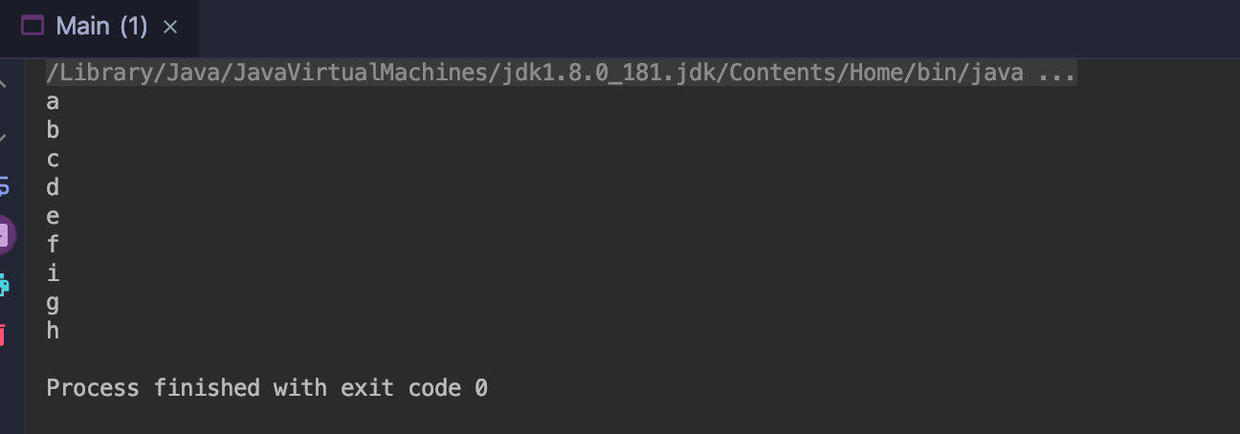Click the purple run-window icon on Main tab
Viewport: 1240px width, 434px height.
pyautogui.click(x=33, y=26)
